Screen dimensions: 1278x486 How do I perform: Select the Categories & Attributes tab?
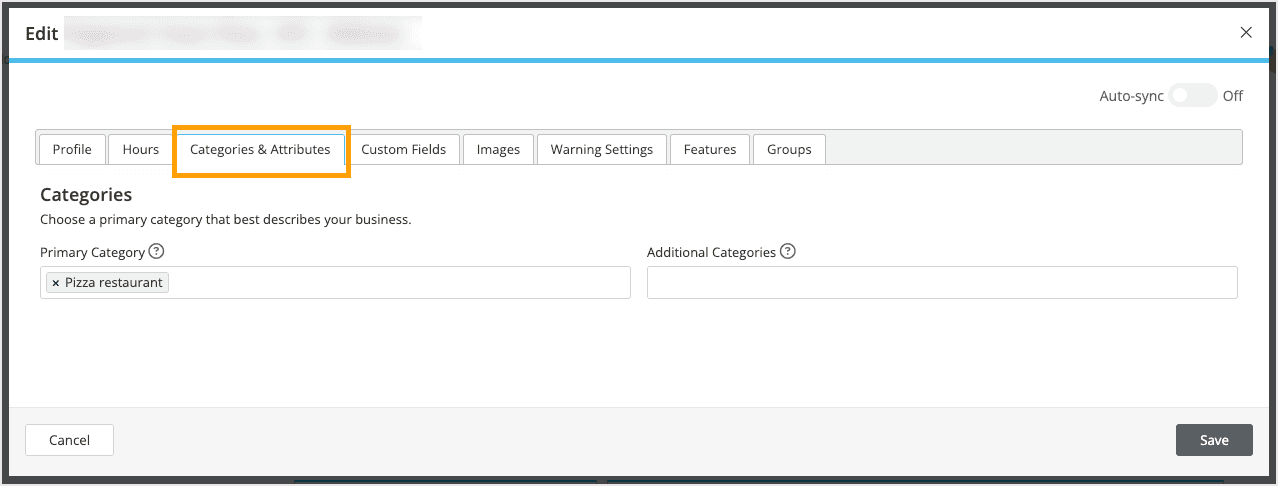coord(260,149)
